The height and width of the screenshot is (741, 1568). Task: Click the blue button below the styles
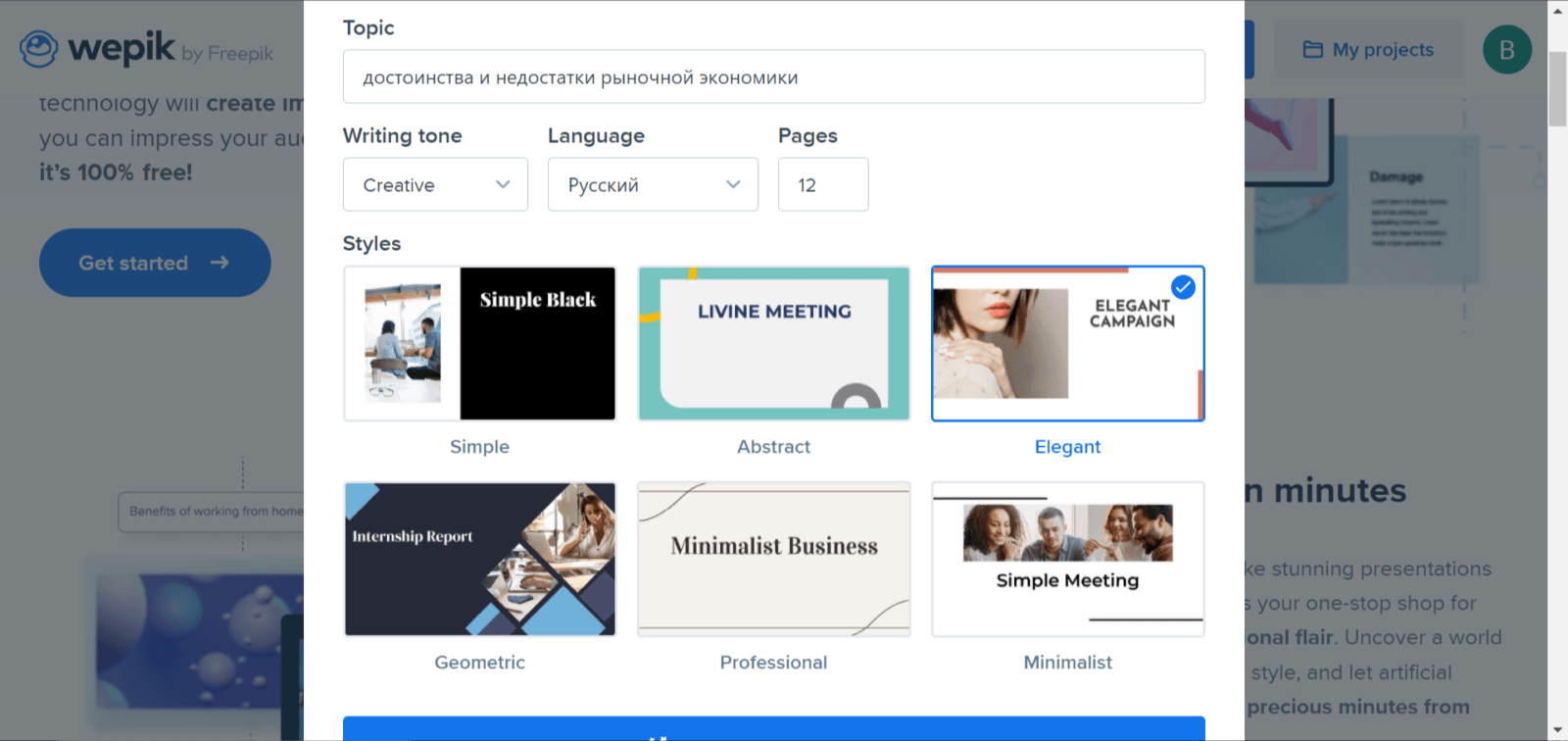coord(774,728)
